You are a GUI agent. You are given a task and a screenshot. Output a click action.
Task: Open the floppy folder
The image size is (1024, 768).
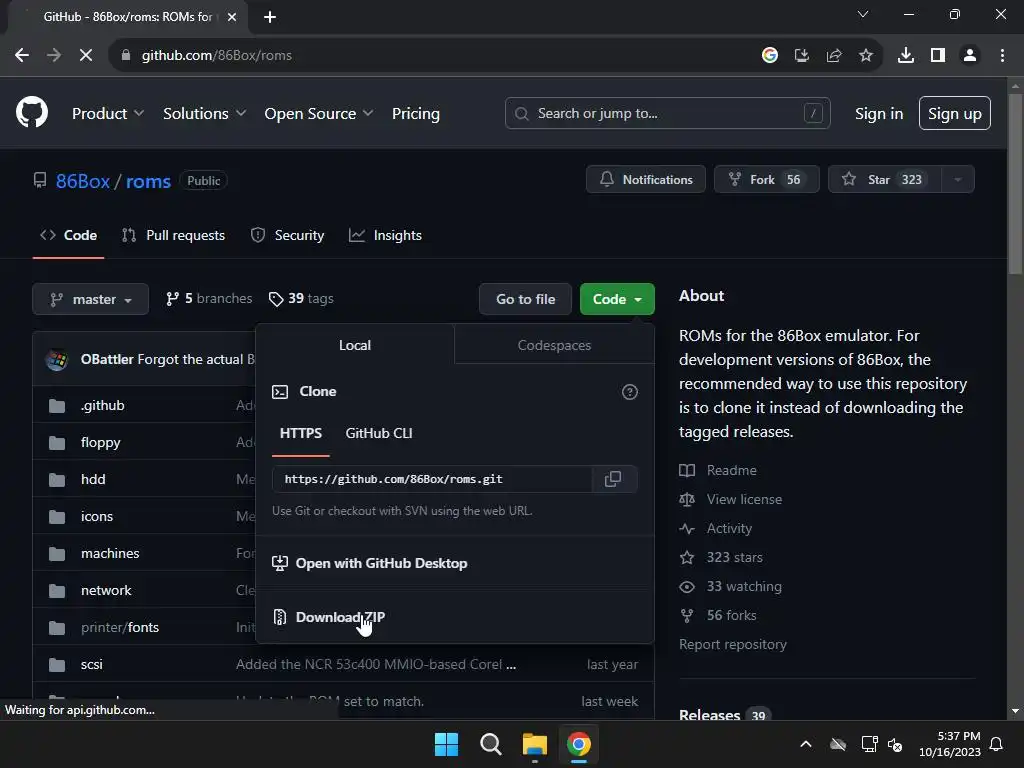(101, 442)
